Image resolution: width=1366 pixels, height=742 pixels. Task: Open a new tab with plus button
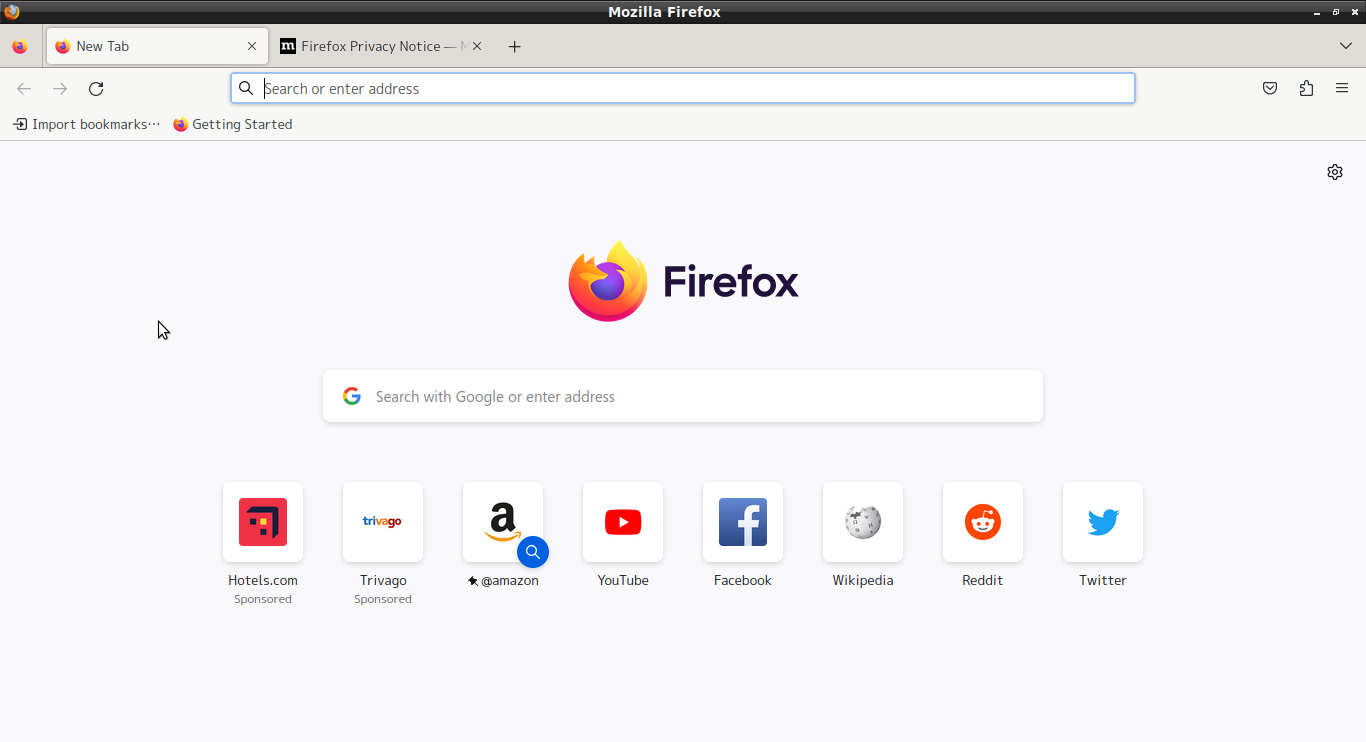point(514,46)
